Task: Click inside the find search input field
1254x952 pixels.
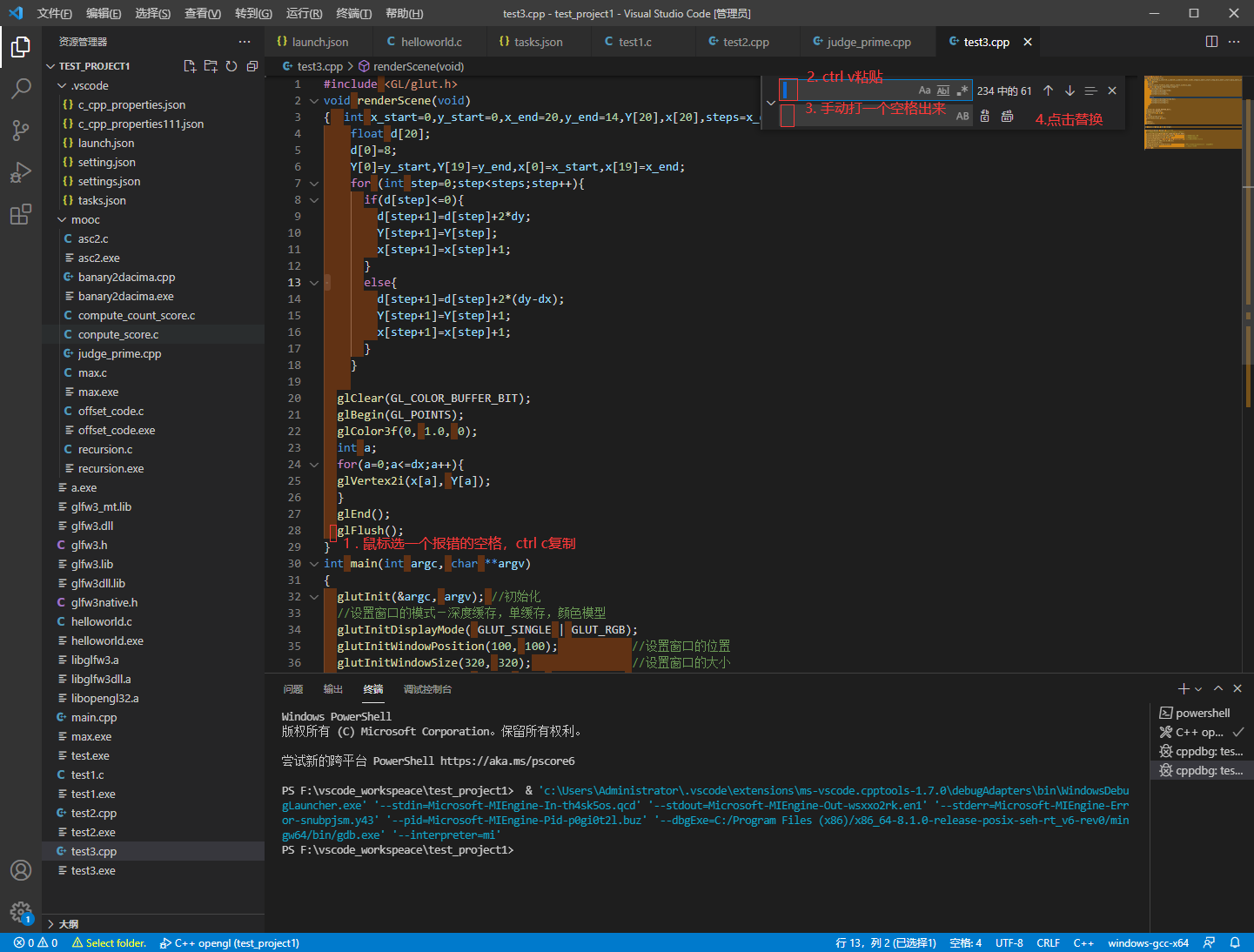Action: pyautogui.click(x=853, y=90)
